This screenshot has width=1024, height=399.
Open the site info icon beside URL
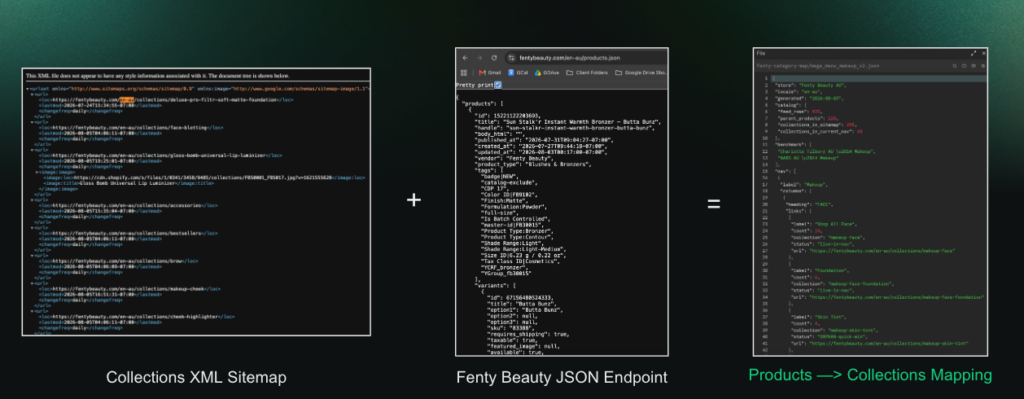pos(512,57)
